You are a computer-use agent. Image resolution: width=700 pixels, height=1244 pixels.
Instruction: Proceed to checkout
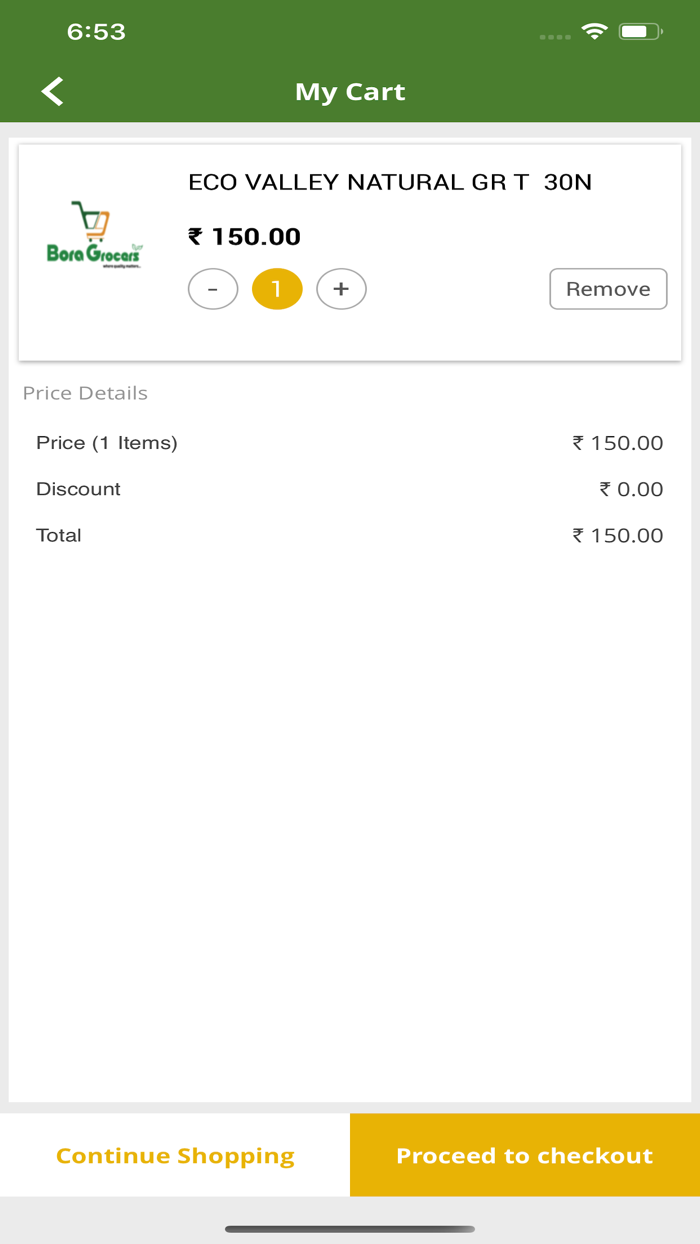[525, 1155]
